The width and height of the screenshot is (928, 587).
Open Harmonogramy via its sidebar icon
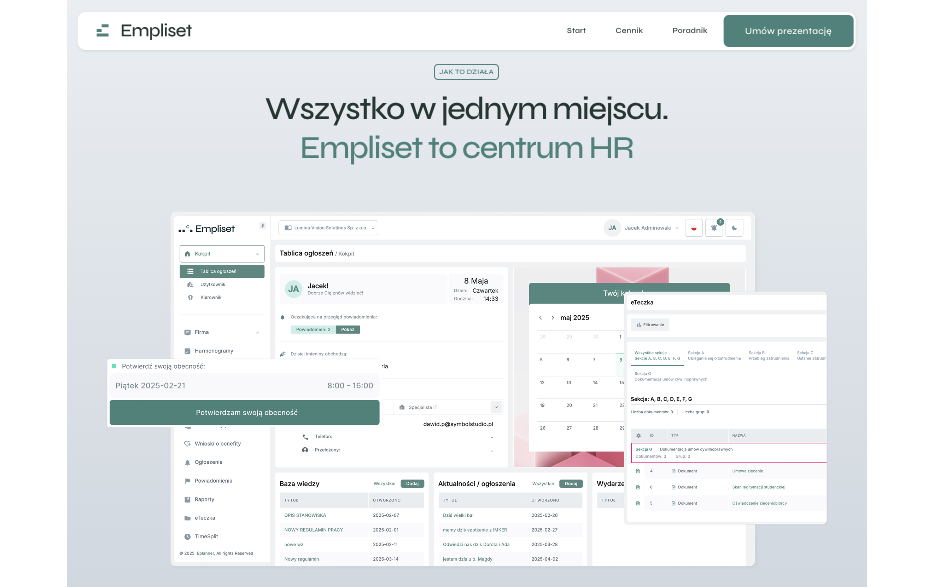[x=187, y=351]
